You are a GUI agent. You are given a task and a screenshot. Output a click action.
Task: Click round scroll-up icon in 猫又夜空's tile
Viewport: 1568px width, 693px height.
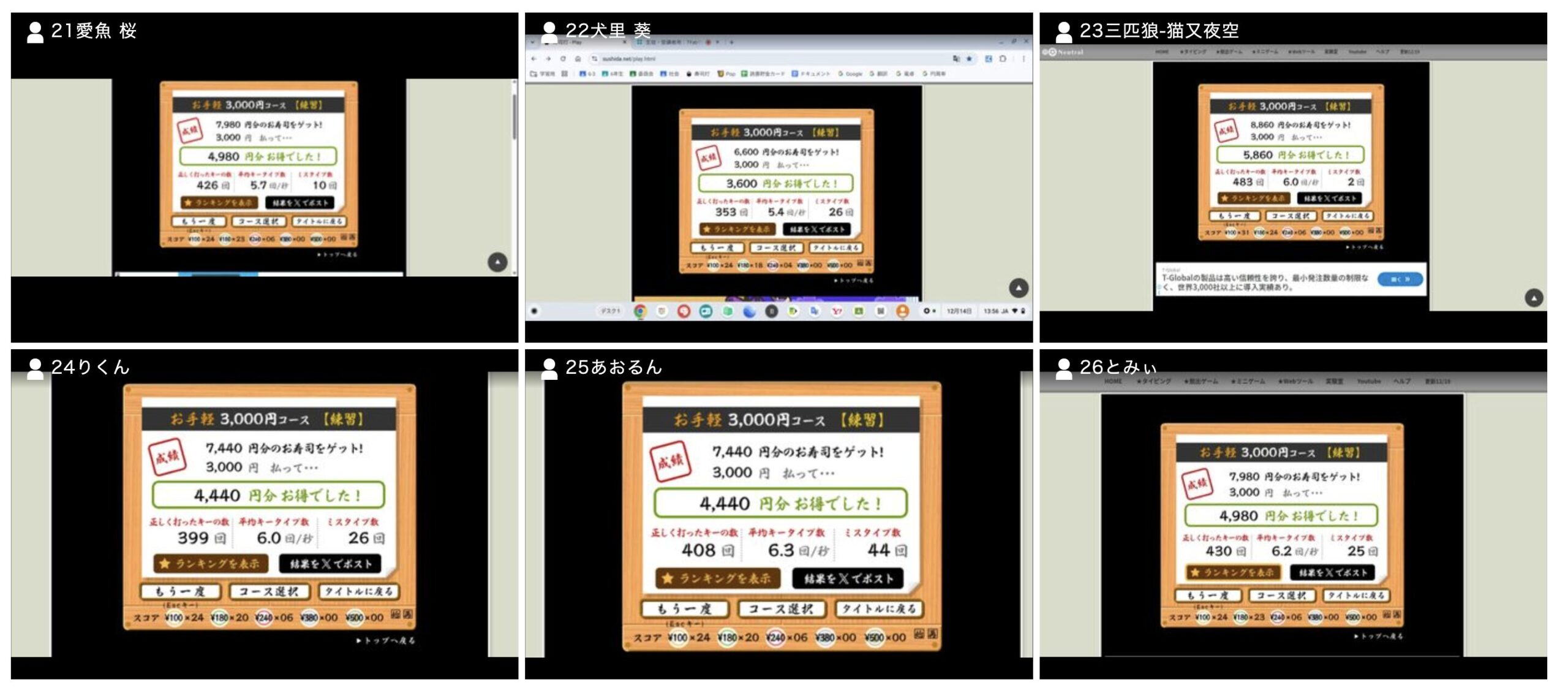tap(1534, 298)
